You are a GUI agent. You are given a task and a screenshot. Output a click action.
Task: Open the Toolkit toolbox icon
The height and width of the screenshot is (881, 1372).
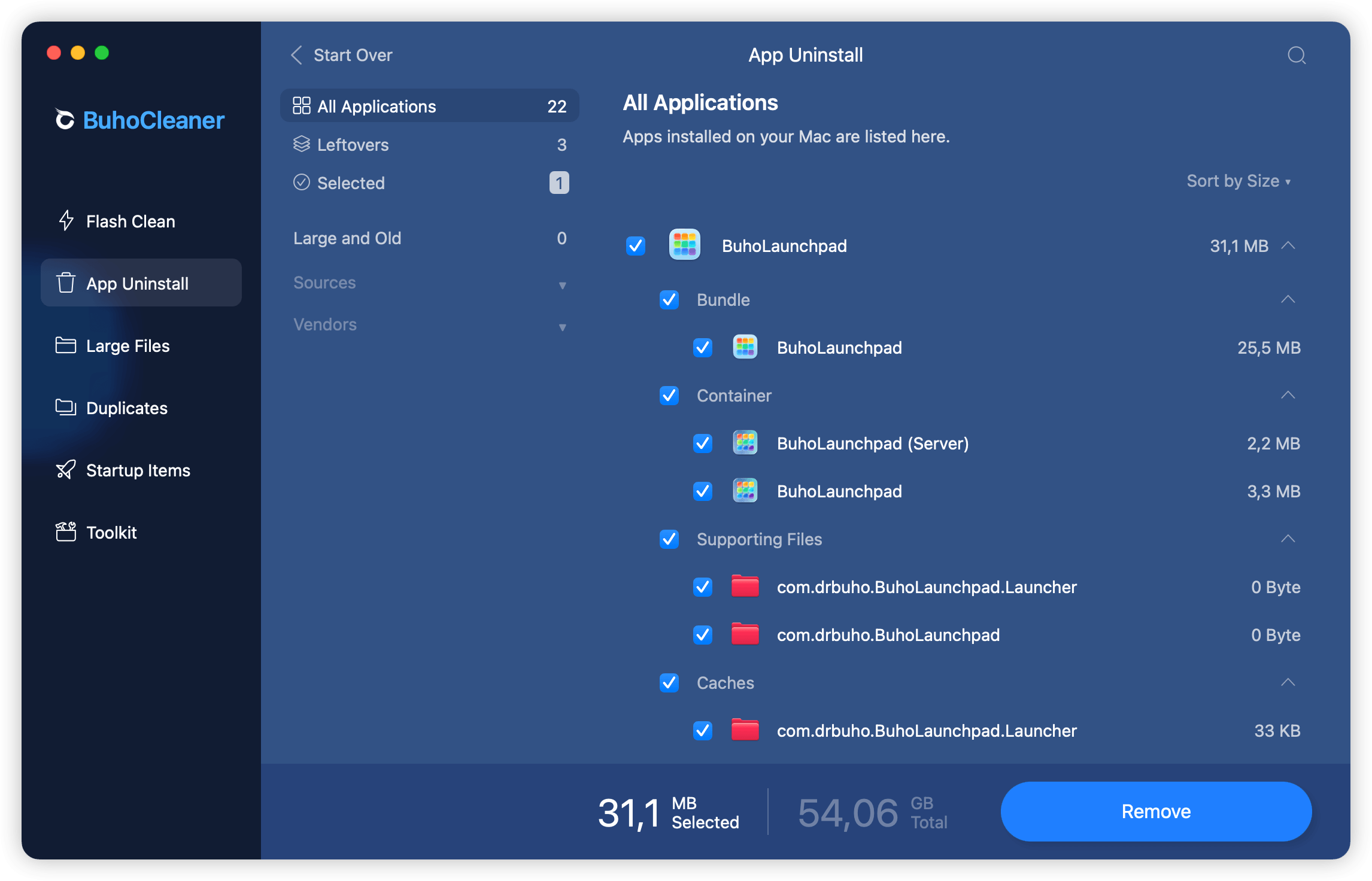(66, 532)
